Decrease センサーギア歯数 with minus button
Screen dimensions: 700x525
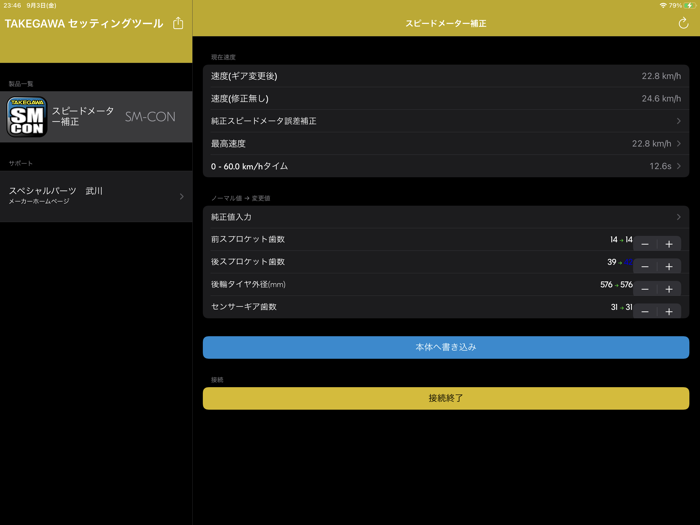645,311
